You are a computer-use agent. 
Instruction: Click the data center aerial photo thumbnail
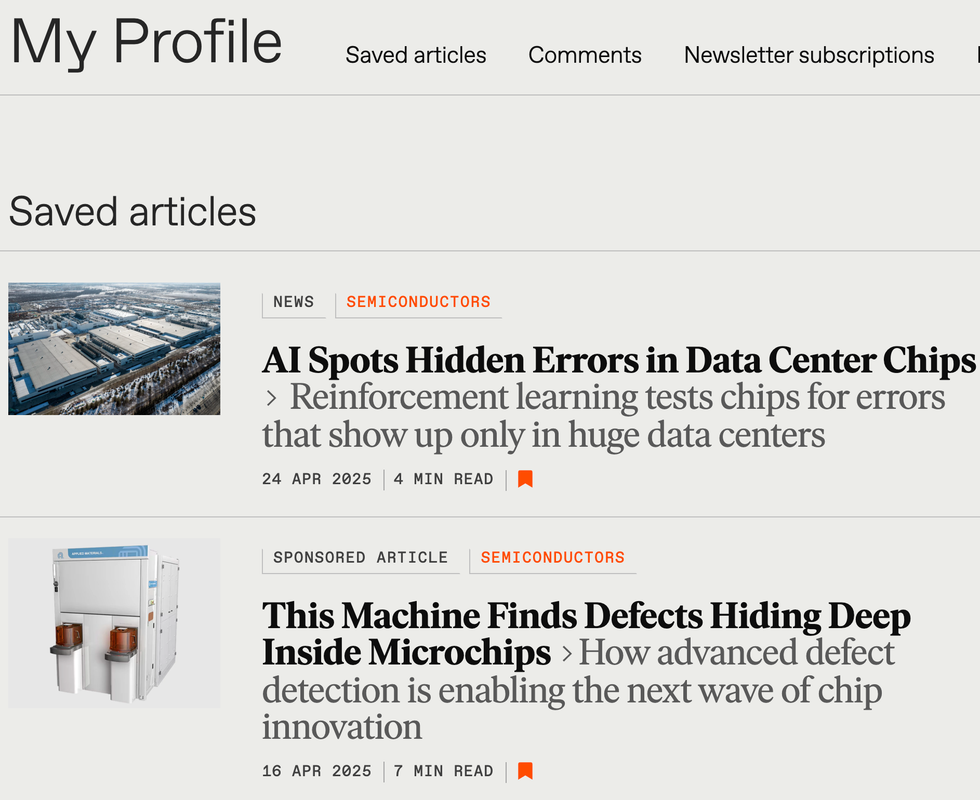coord(114,347)
